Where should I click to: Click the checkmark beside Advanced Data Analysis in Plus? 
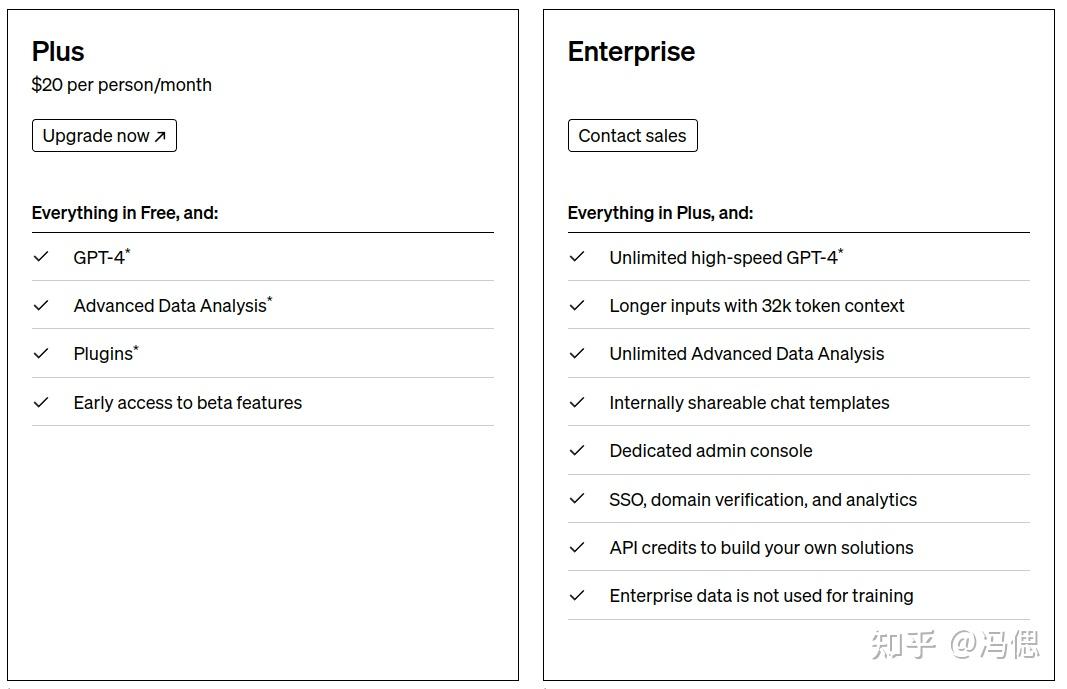[x=41, y=305]
